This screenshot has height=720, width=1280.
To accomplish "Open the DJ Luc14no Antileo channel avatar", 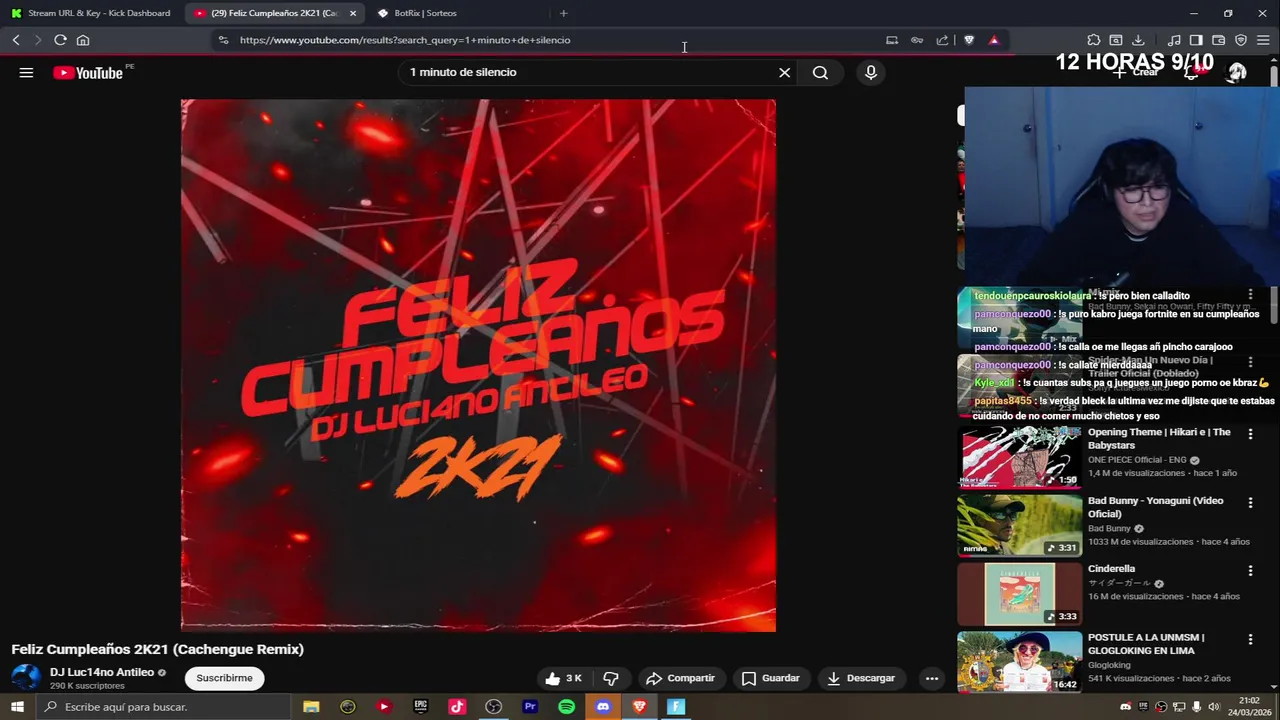I will (x=26, y=677).
